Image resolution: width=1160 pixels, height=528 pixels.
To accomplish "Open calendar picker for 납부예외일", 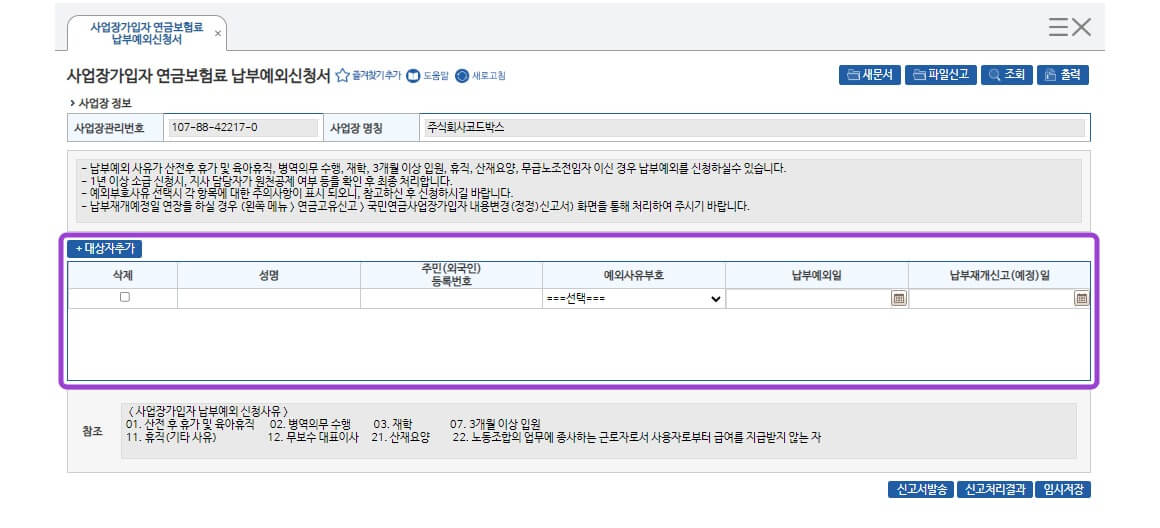I will coord(898,298).
